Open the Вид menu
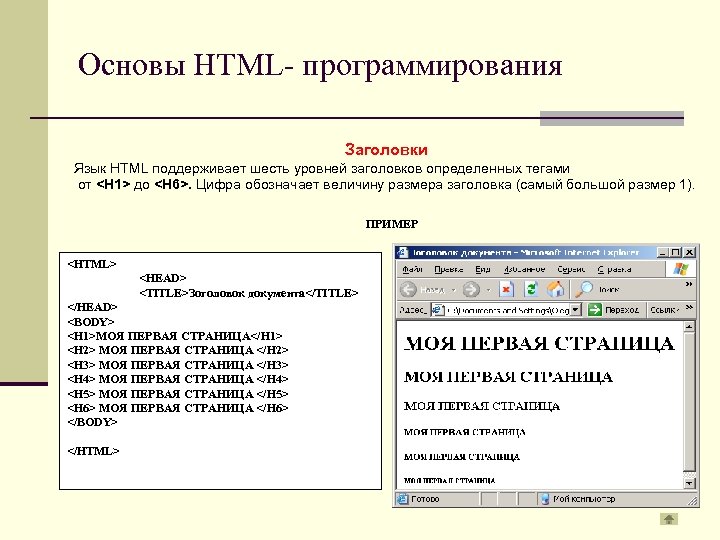This screenshot has width=720, height=540. 483,270
